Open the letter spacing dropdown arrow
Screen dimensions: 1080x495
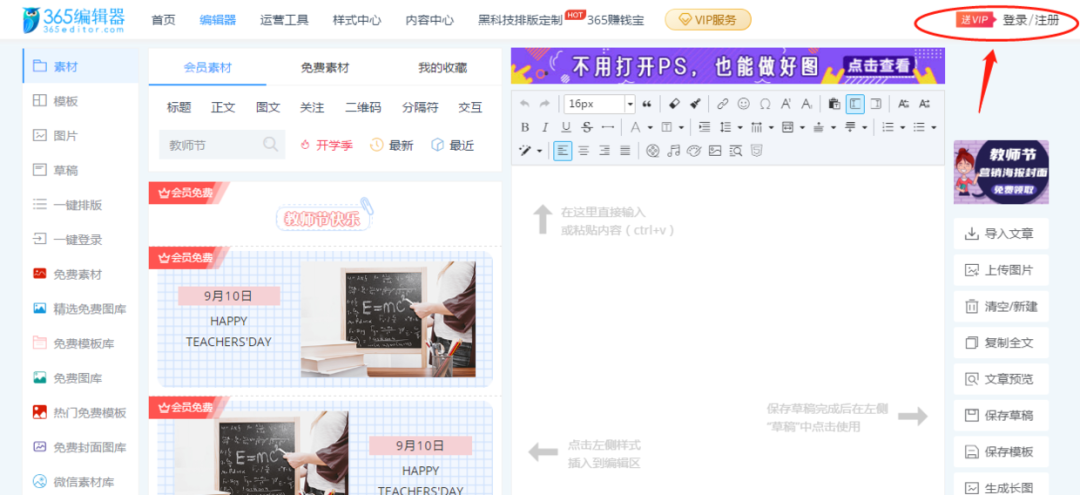[771, 128]
